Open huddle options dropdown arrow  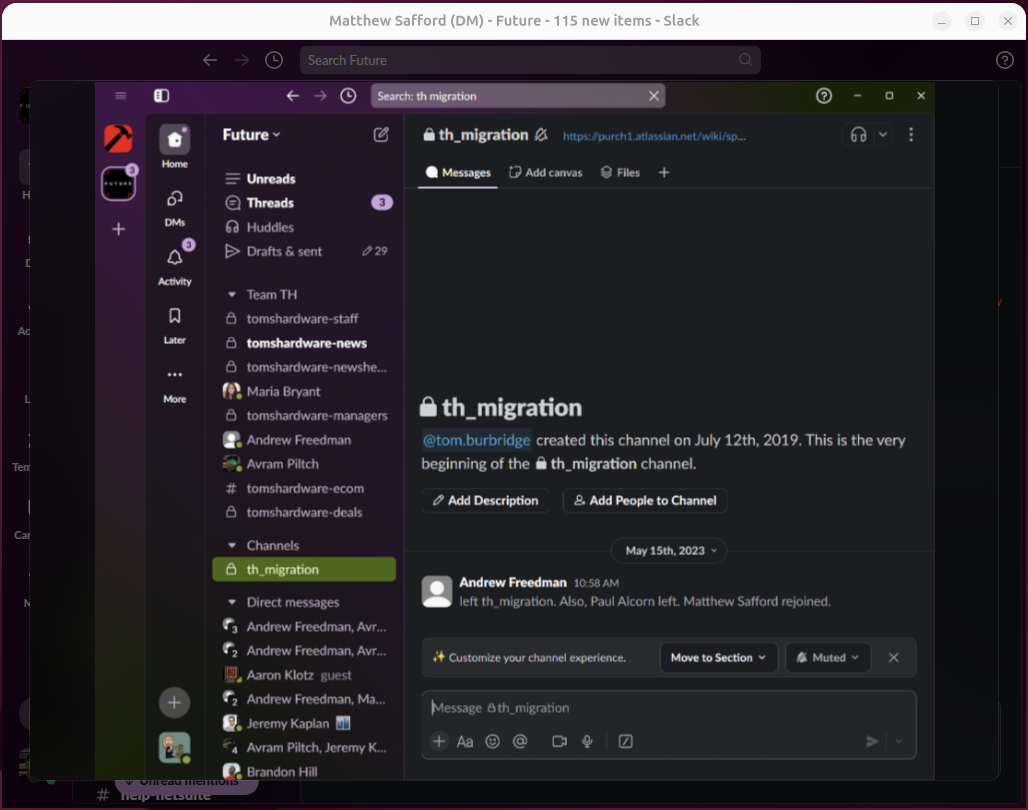tap(883, 135)
